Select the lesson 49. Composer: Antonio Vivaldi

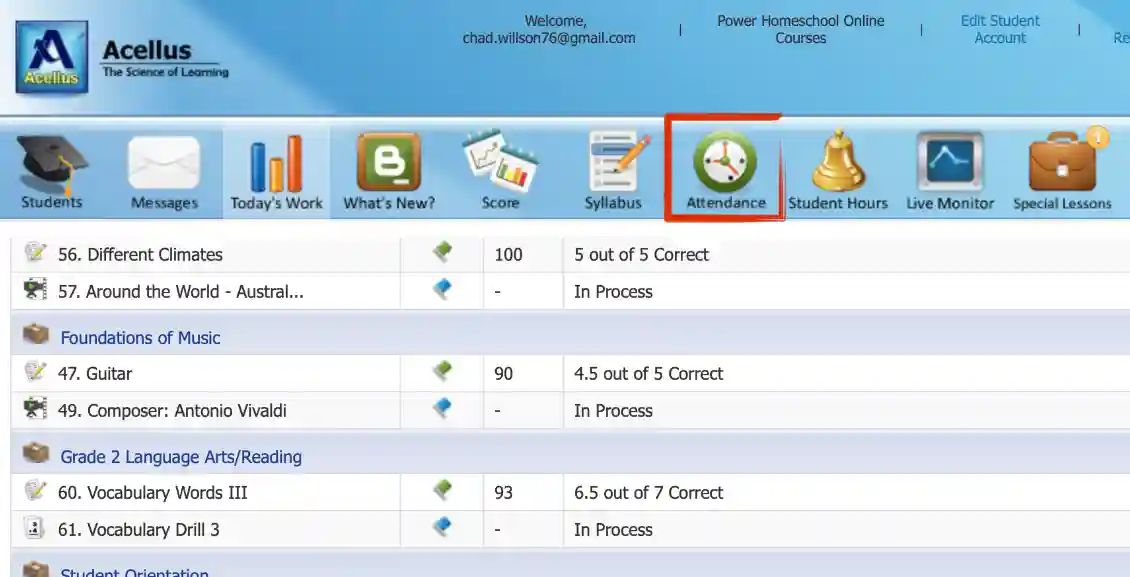click(x=172, y=411)
